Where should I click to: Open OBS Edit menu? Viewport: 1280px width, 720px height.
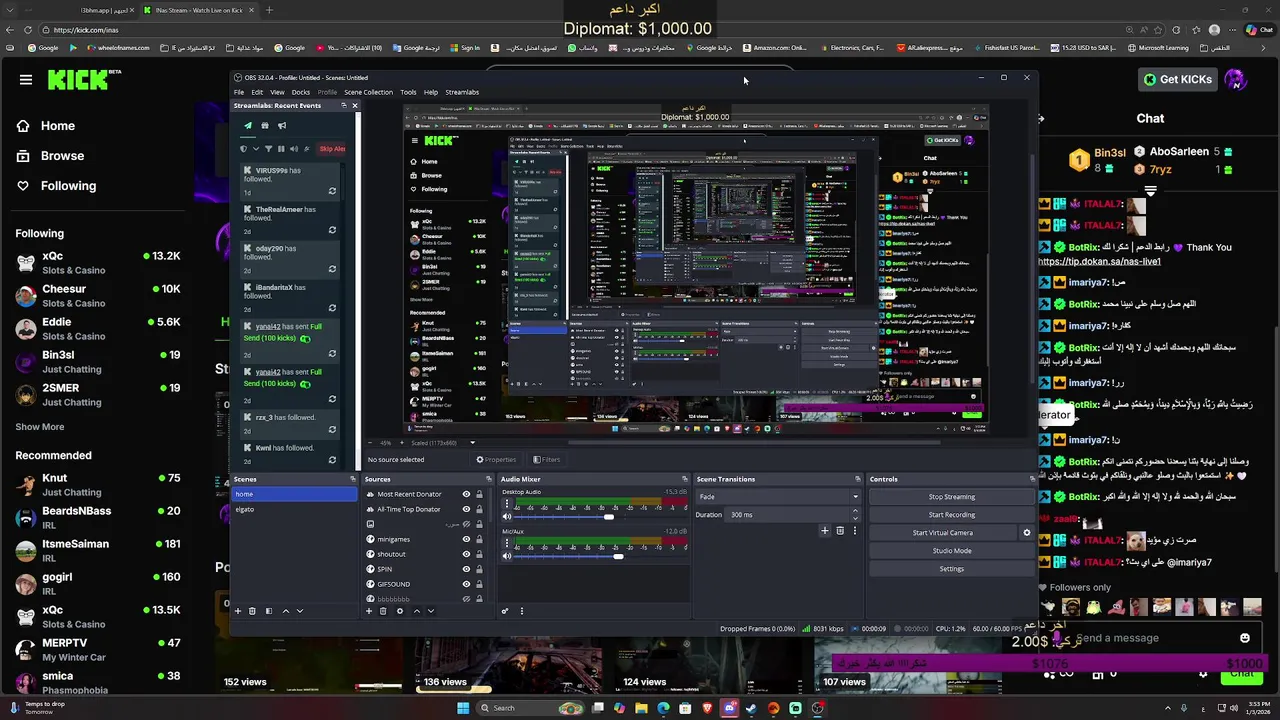pyautogui.click(x=257, y=92)
